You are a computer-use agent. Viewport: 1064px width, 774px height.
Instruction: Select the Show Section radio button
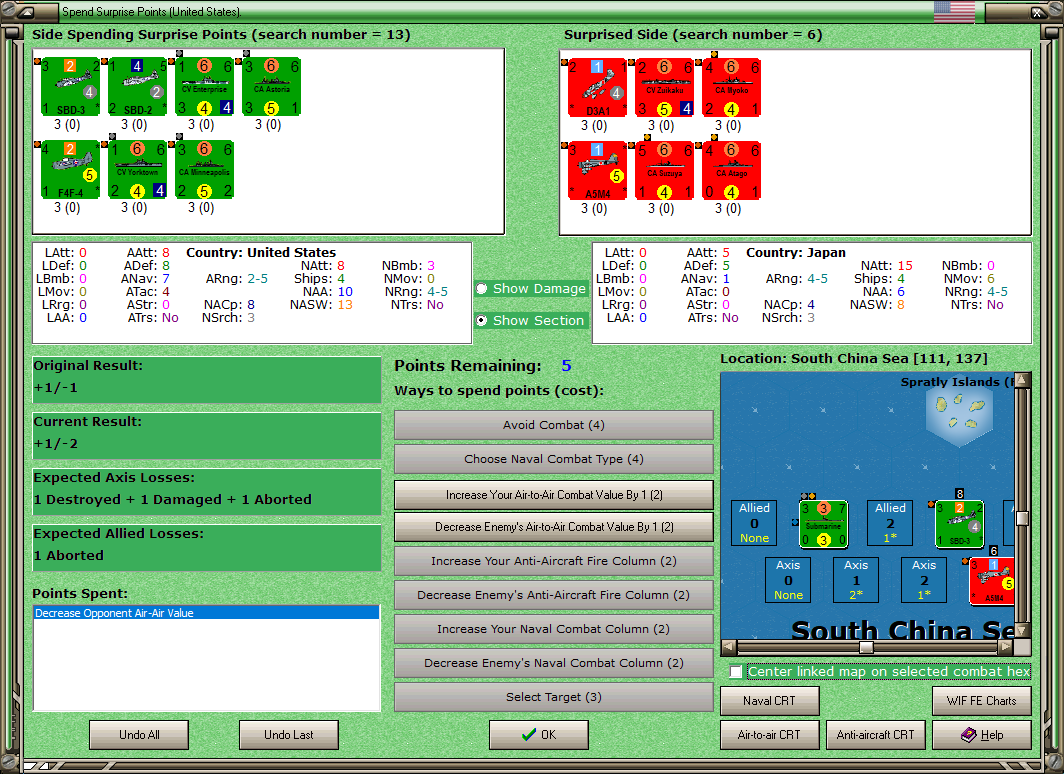482,320
